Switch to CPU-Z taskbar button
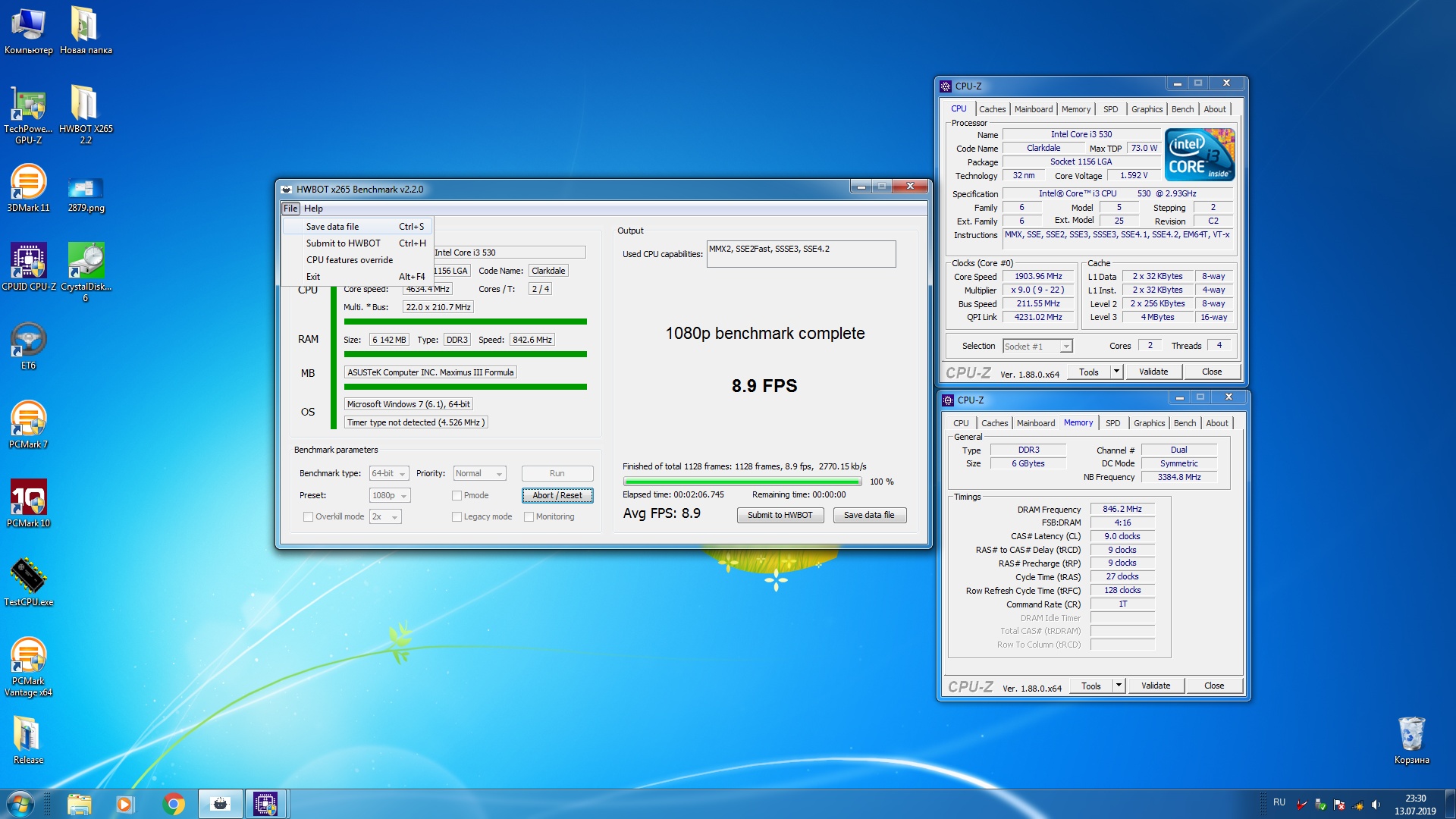The height and width of the screenshot is (819, 1456). click(x=266, y=804)
